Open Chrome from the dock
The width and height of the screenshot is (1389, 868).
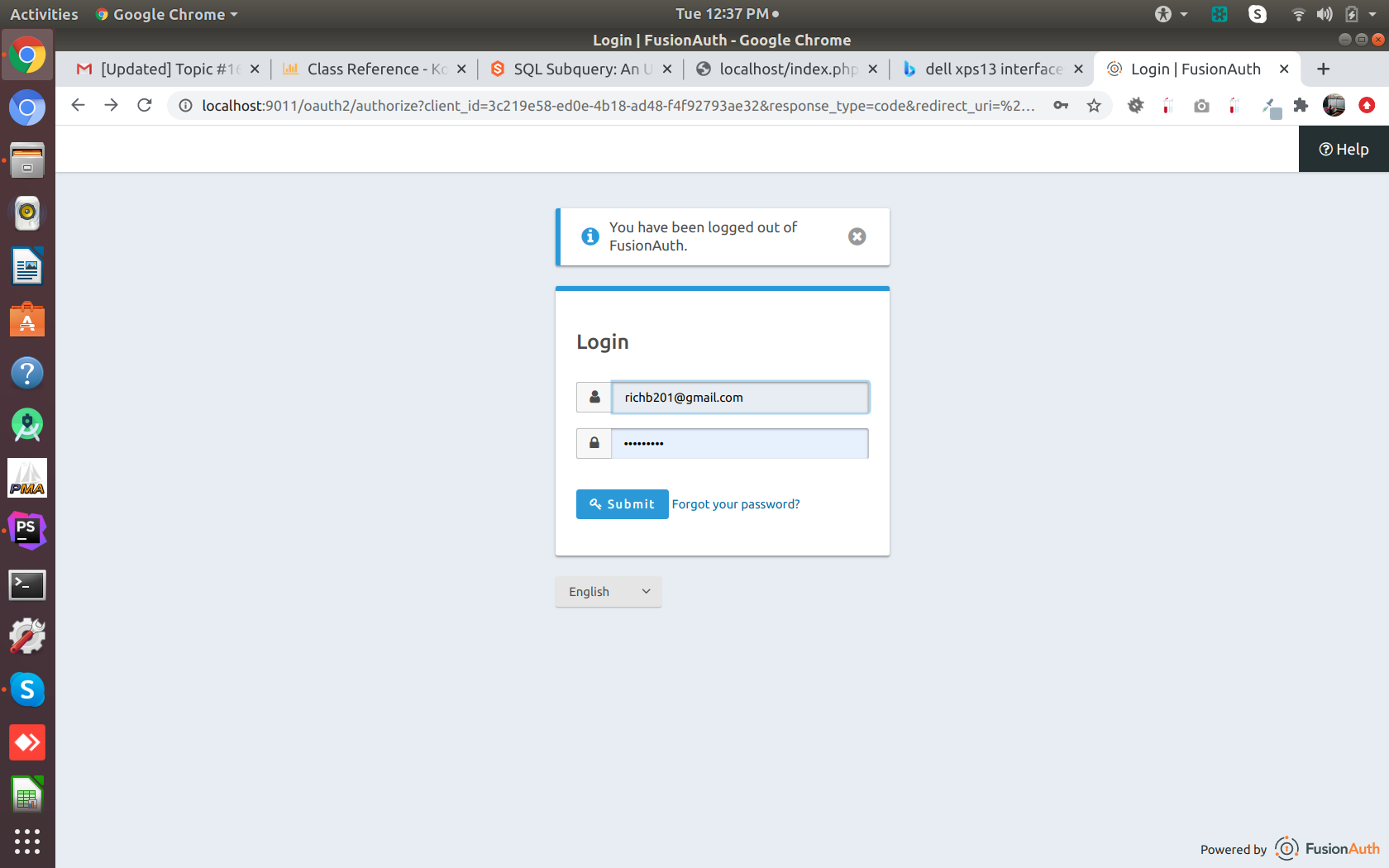click(x=27, y=55)
